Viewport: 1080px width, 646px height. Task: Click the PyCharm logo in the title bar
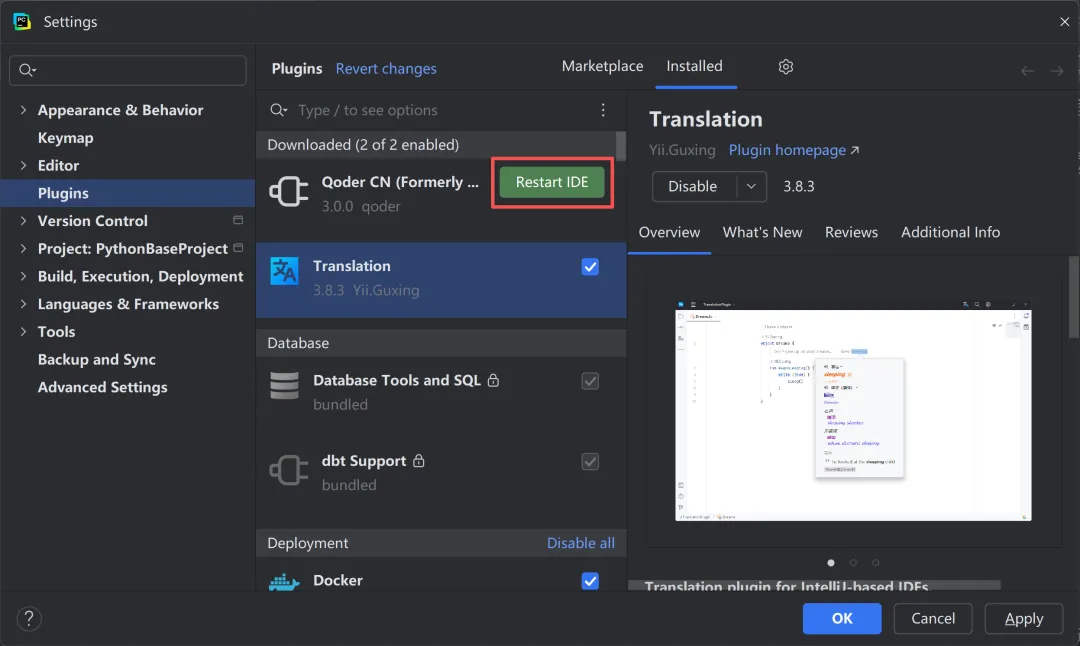click(22, 21)
